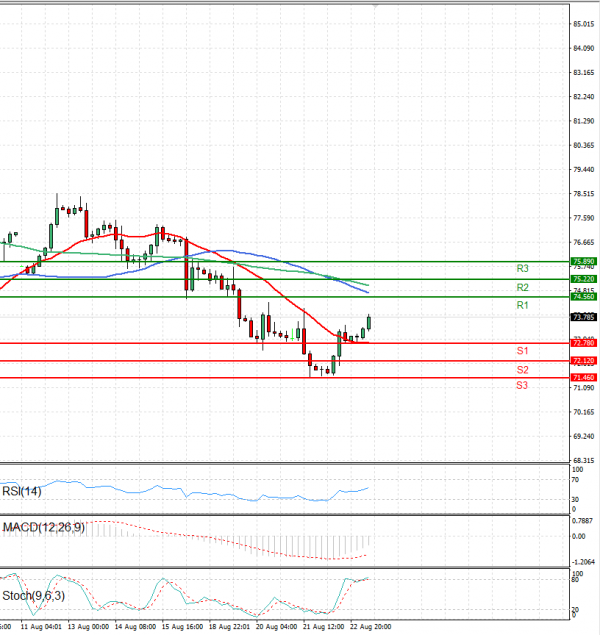Click the RSI(14) indicator label
The width and height of the screenshot is (600, 635).
(22, 492)
